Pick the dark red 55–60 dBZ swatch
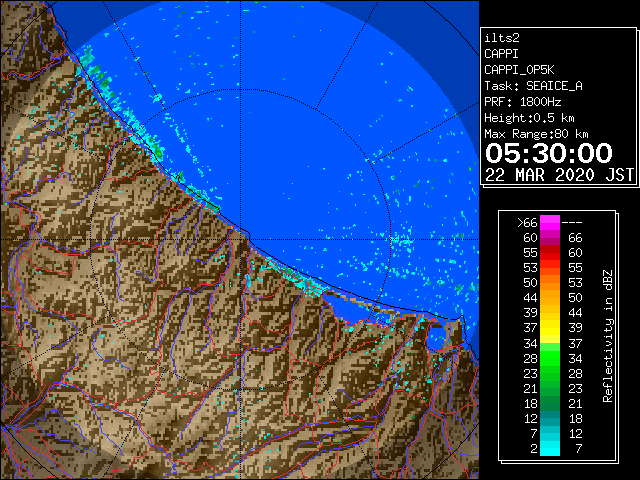The height and width of the screenshot is (480, 640). [x=550, y=253]
